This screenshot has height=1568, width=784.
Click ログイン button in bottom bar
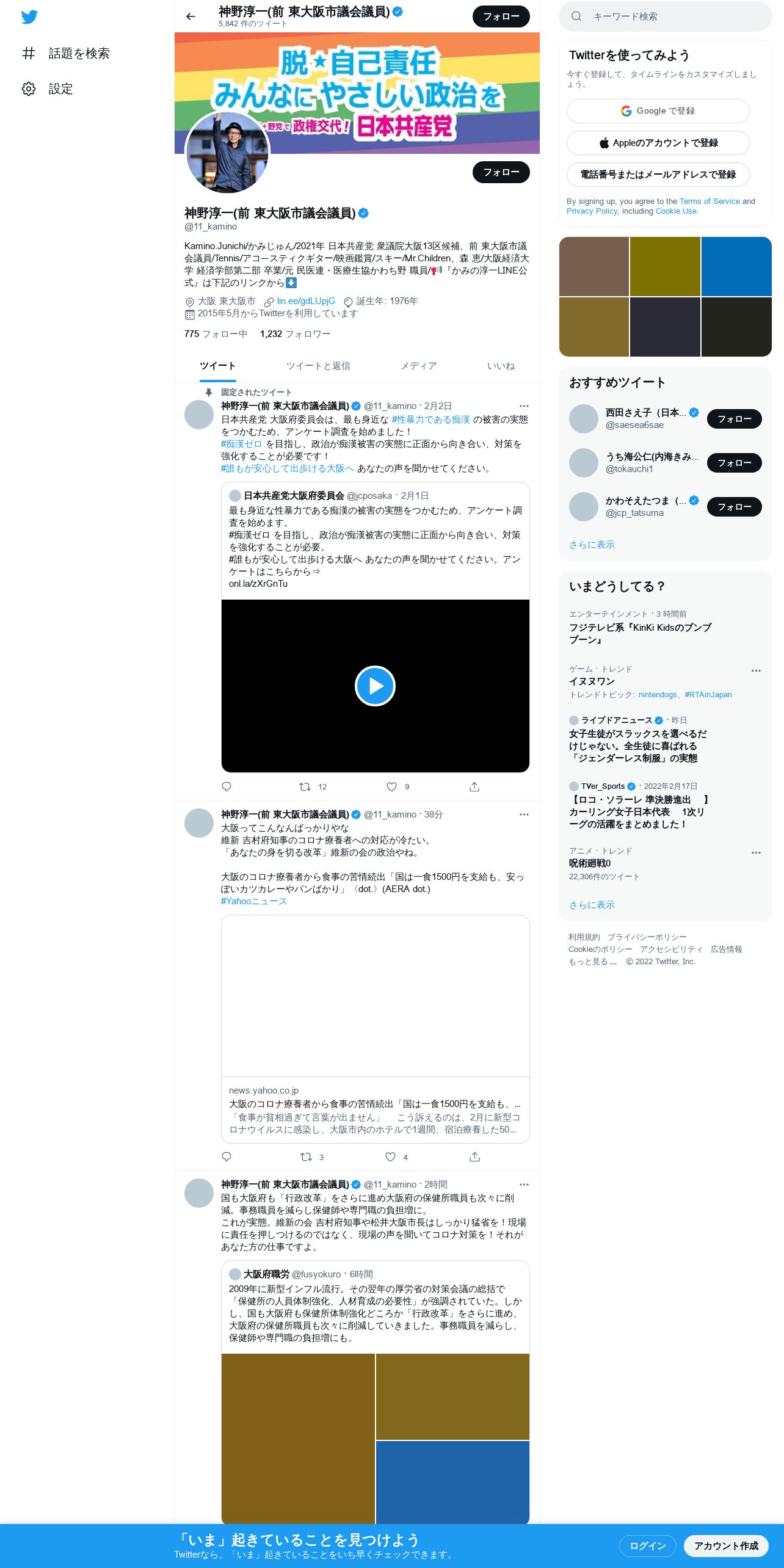tap(647, 1546)
